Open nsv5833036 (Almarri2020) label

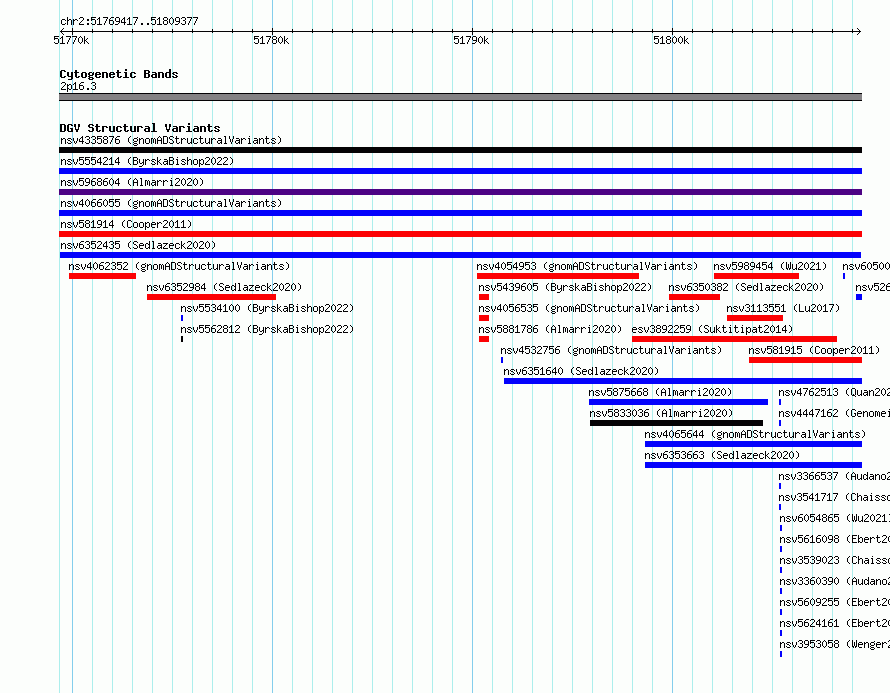point(661,413)
